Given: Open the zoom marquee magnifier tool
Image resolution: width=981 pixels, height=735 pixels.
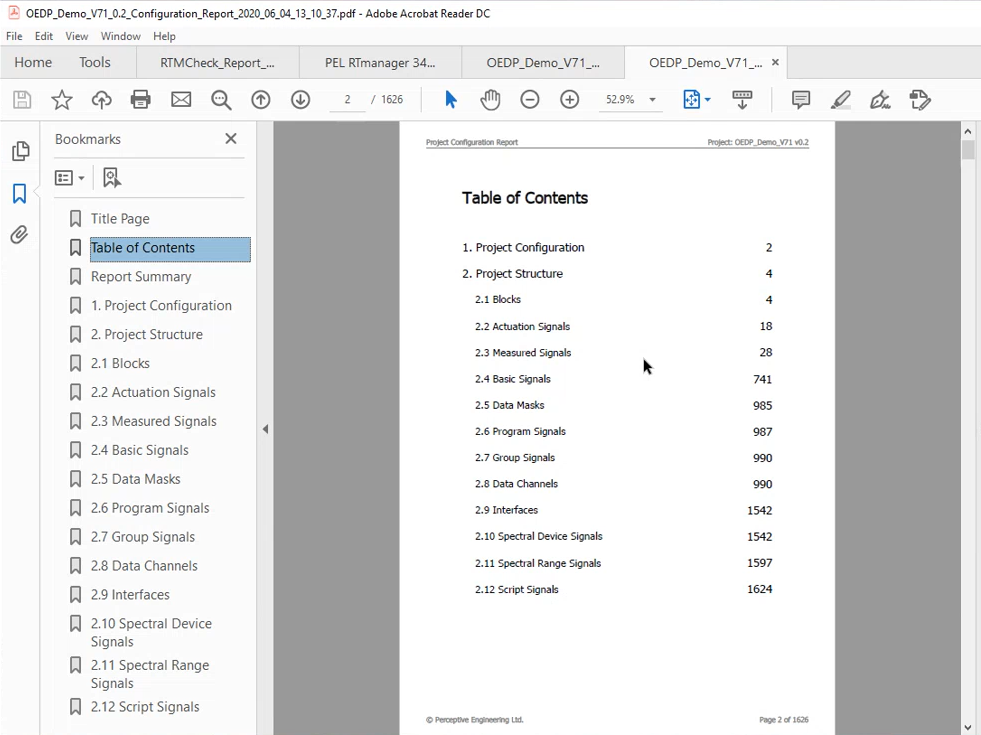Looking at the screenshot, I should pyautogui.click(x=221, y=99).
